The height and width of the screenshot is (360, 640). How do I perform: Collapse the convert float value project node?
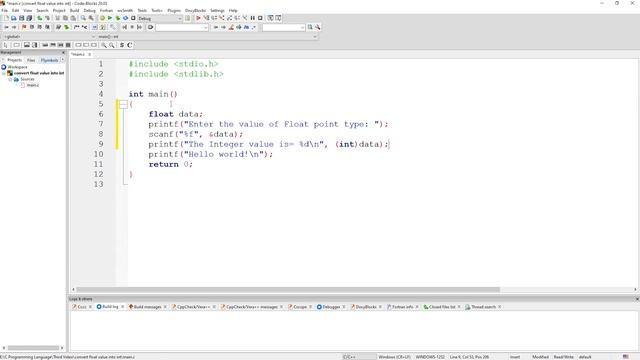click(4, 73)
